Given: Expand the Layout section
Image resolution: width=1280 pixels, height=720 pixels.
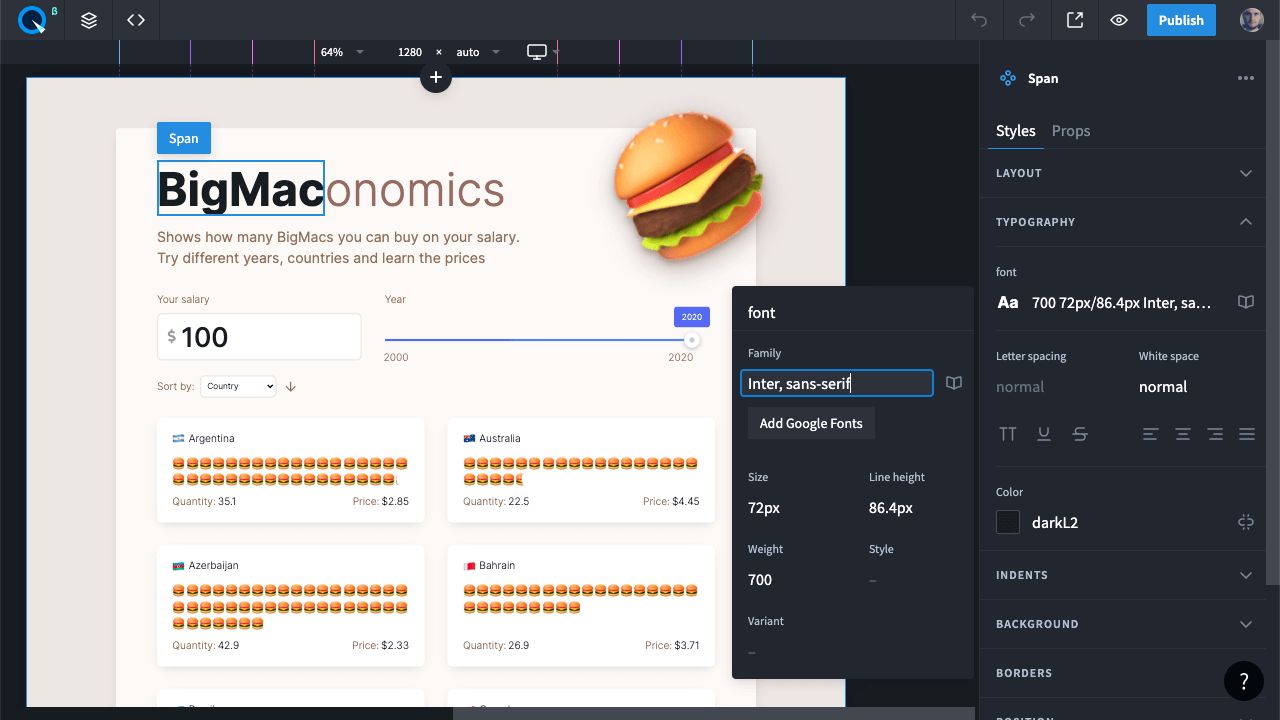Looking at the screenshot, I should pos(1125,173).
